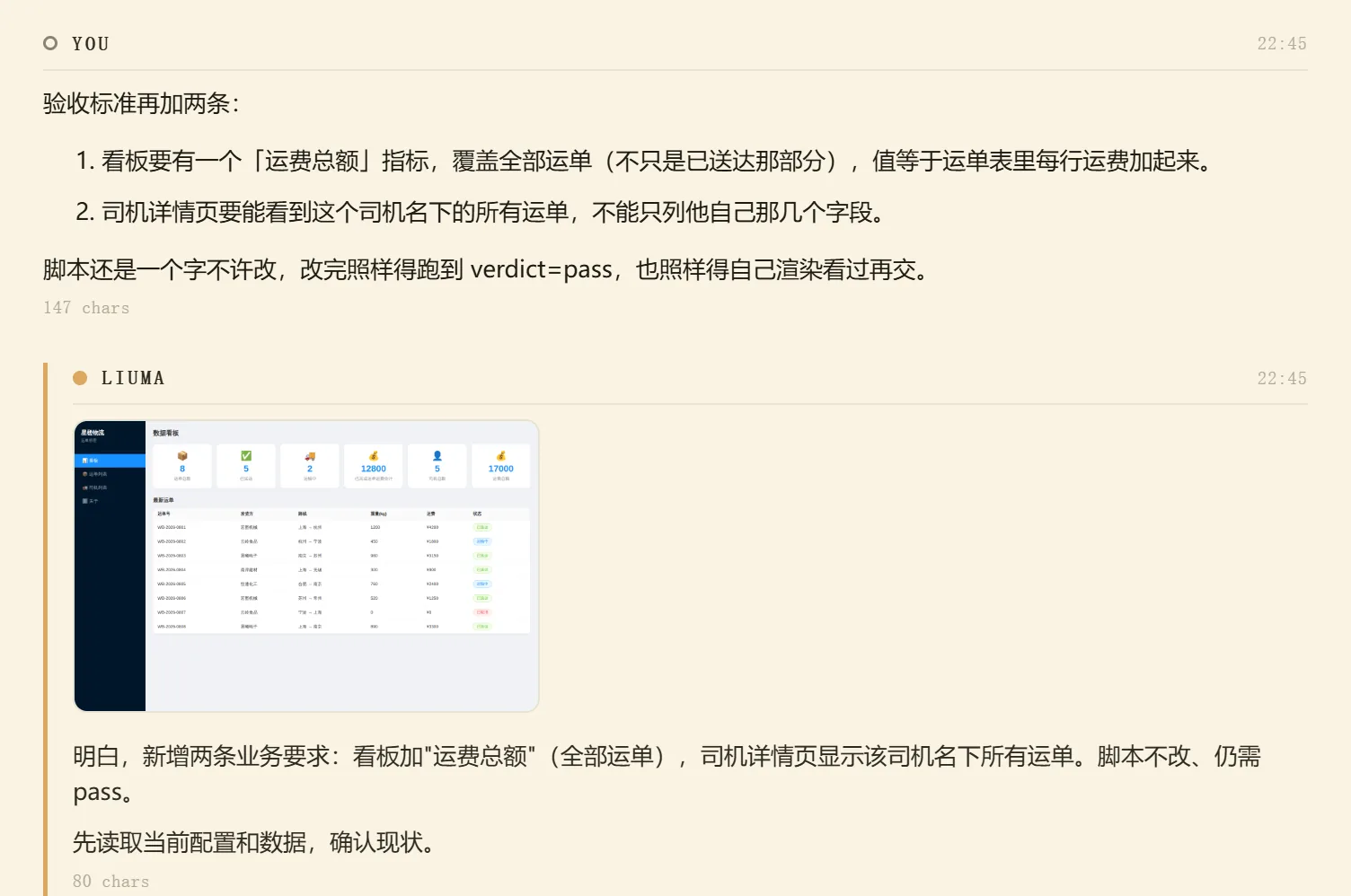
Task: Click LIUMA's paragraph starting "明白,新增两条业务要求"
Action: click(667, 774)
